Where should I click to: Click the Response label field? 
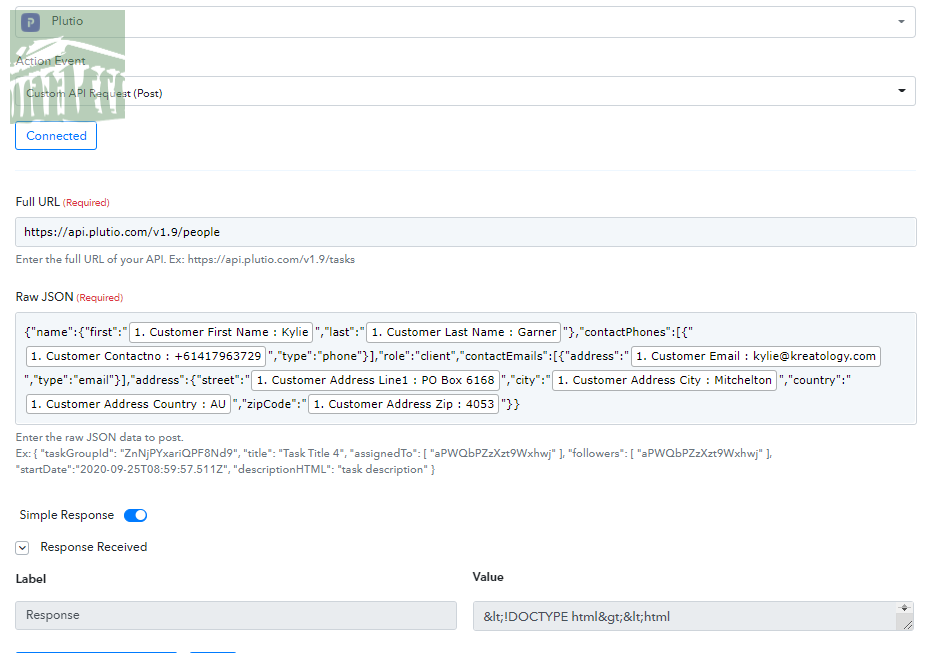click(x=236, y=615)
